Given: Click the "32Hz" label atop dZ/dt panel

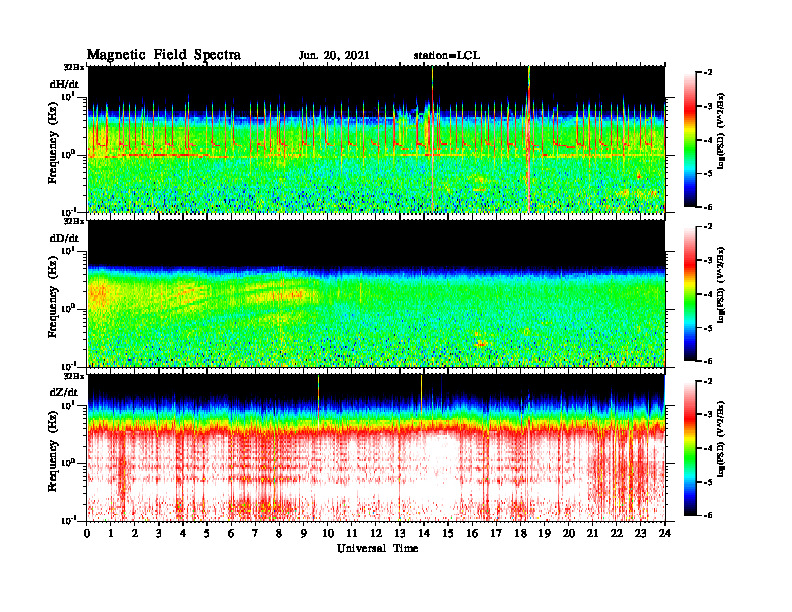Looking at the screenshot, I should click(x=74, y=376).
